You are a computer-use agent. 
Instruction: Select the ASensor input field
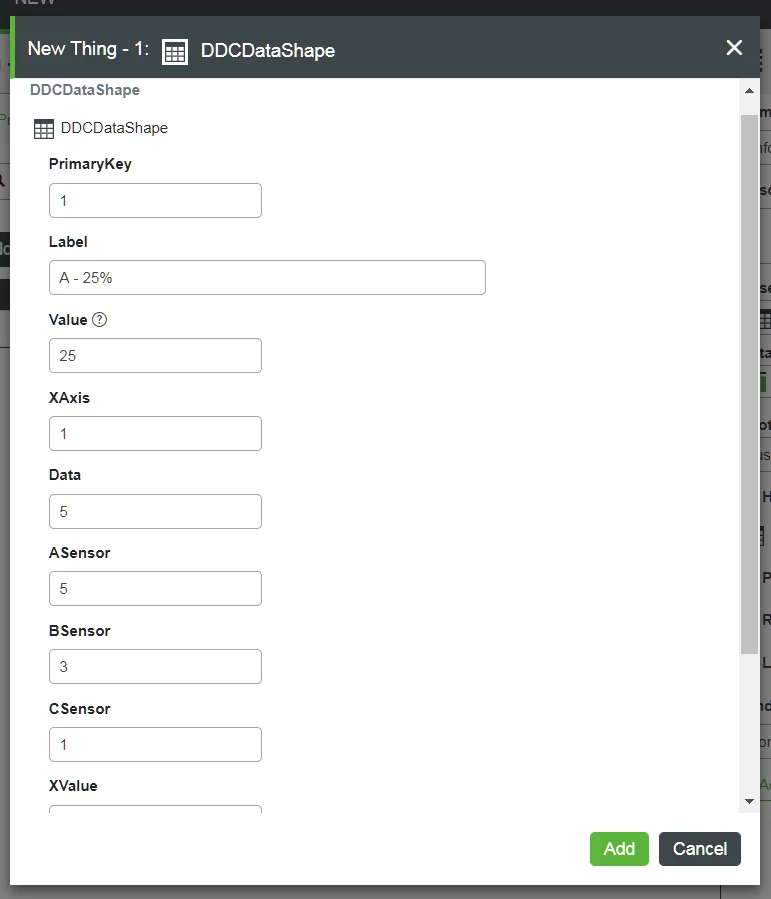tap(155, 588)
